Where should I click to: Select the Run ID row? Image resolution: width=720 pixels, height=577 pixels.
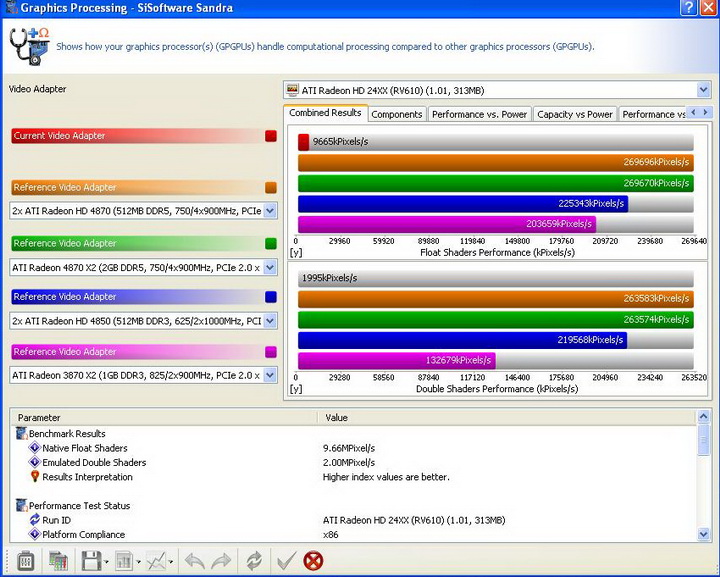tap(353, 520)
